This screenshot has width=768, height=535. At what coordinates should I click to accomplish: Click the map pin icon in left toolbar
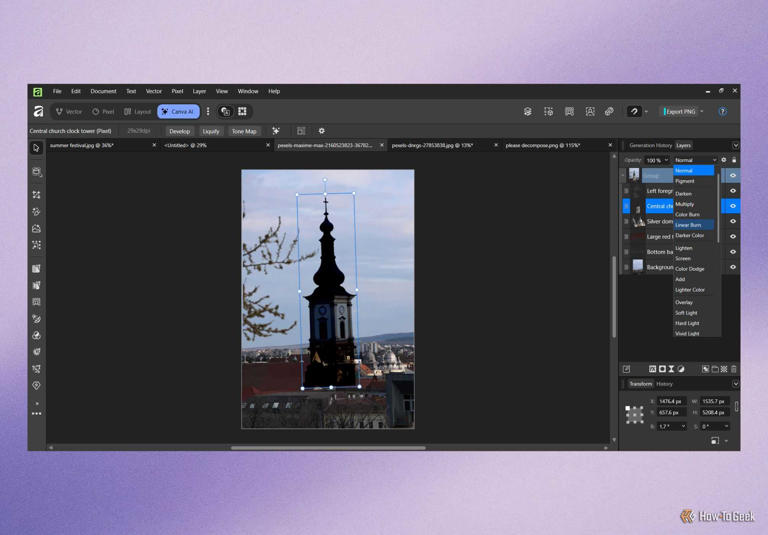[x=36, y=386]
